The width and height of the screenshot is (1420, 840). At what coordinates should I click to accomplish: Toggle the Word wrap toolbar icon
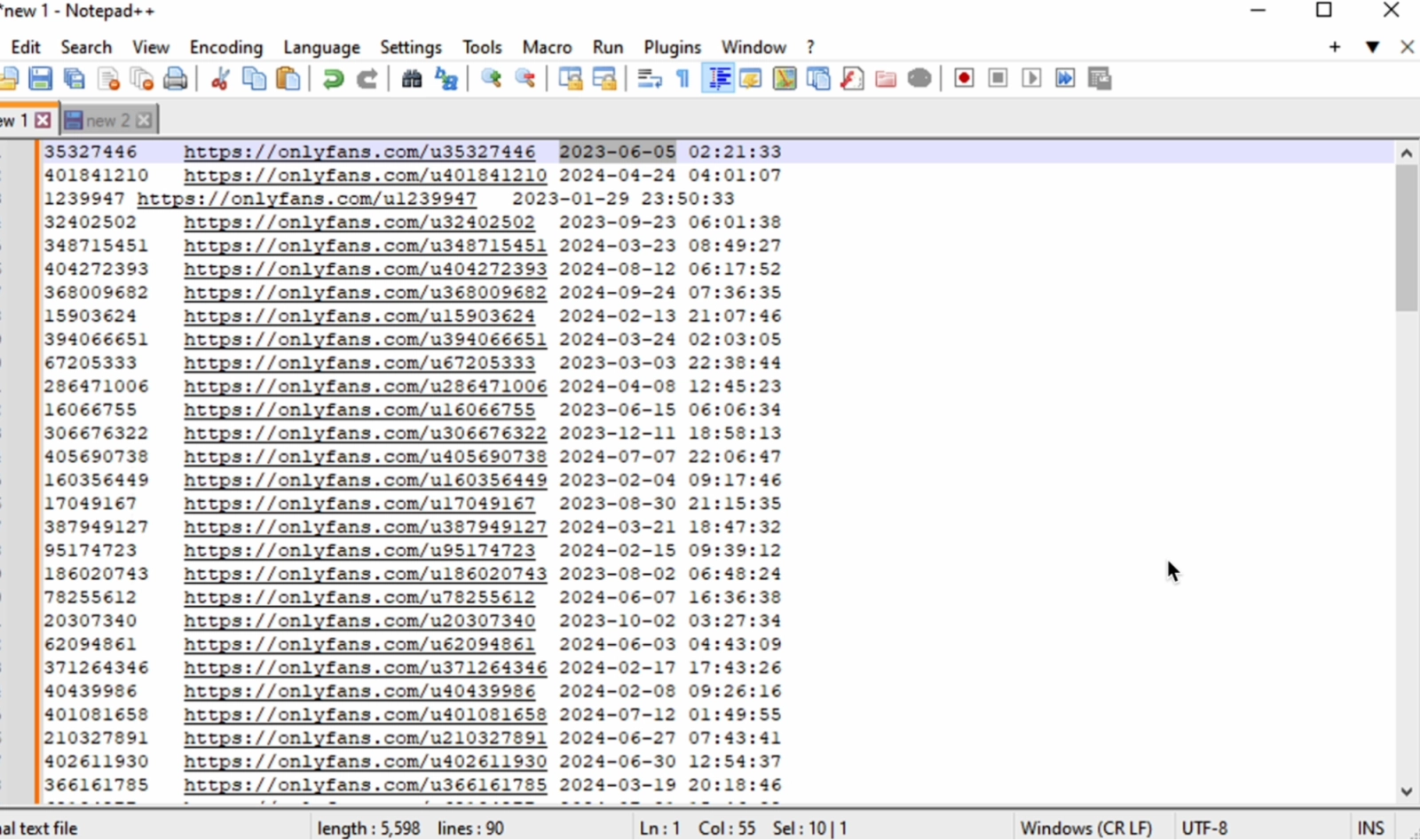tap(650, 79)
